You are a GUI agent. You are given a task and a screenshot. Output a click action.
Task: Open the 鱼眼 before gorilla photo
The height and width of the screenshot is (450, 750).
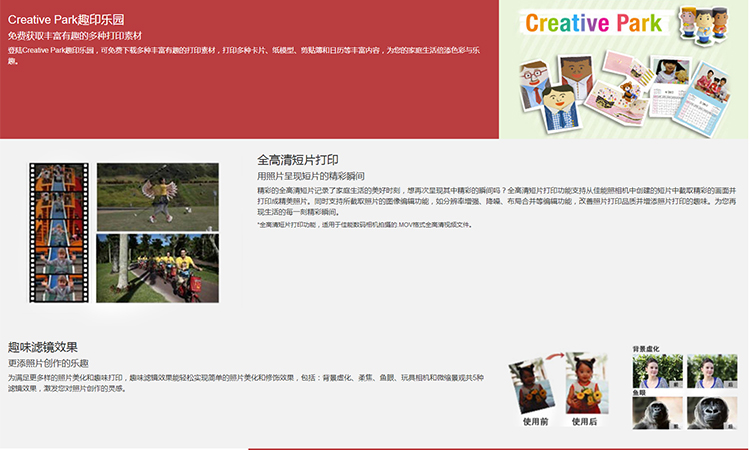pos(658,413)
